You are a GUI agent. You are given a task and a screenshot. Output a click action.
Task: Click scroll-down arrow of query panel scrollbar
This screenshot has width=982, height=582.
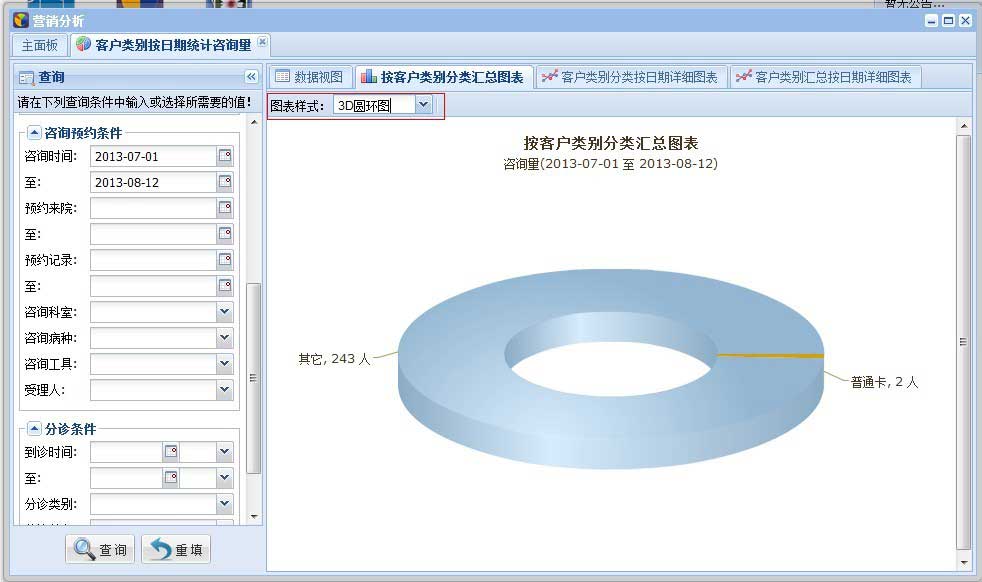tap(254, 517)
